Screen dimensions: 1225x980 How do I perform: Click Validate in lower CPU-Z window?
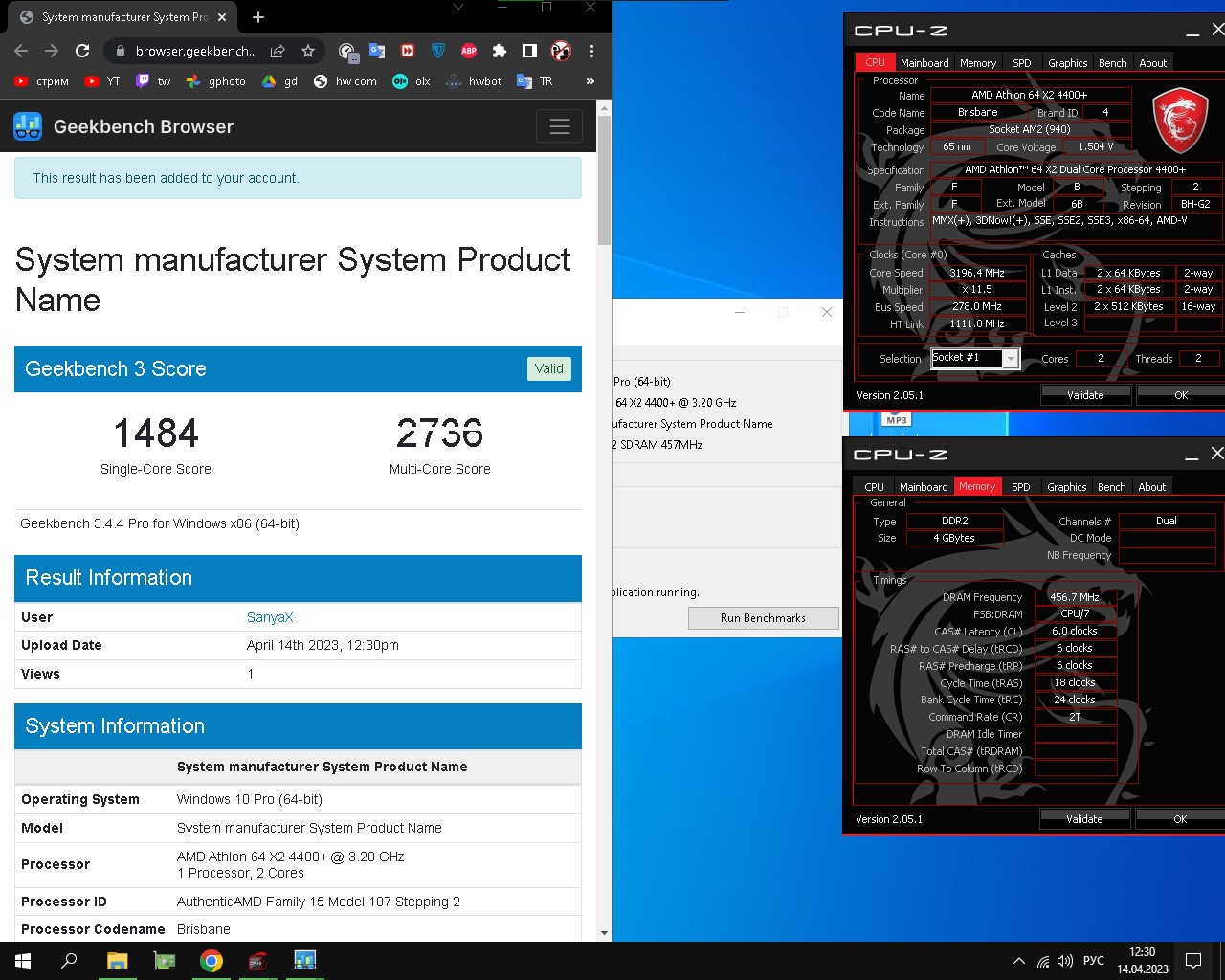(1084, 819)
